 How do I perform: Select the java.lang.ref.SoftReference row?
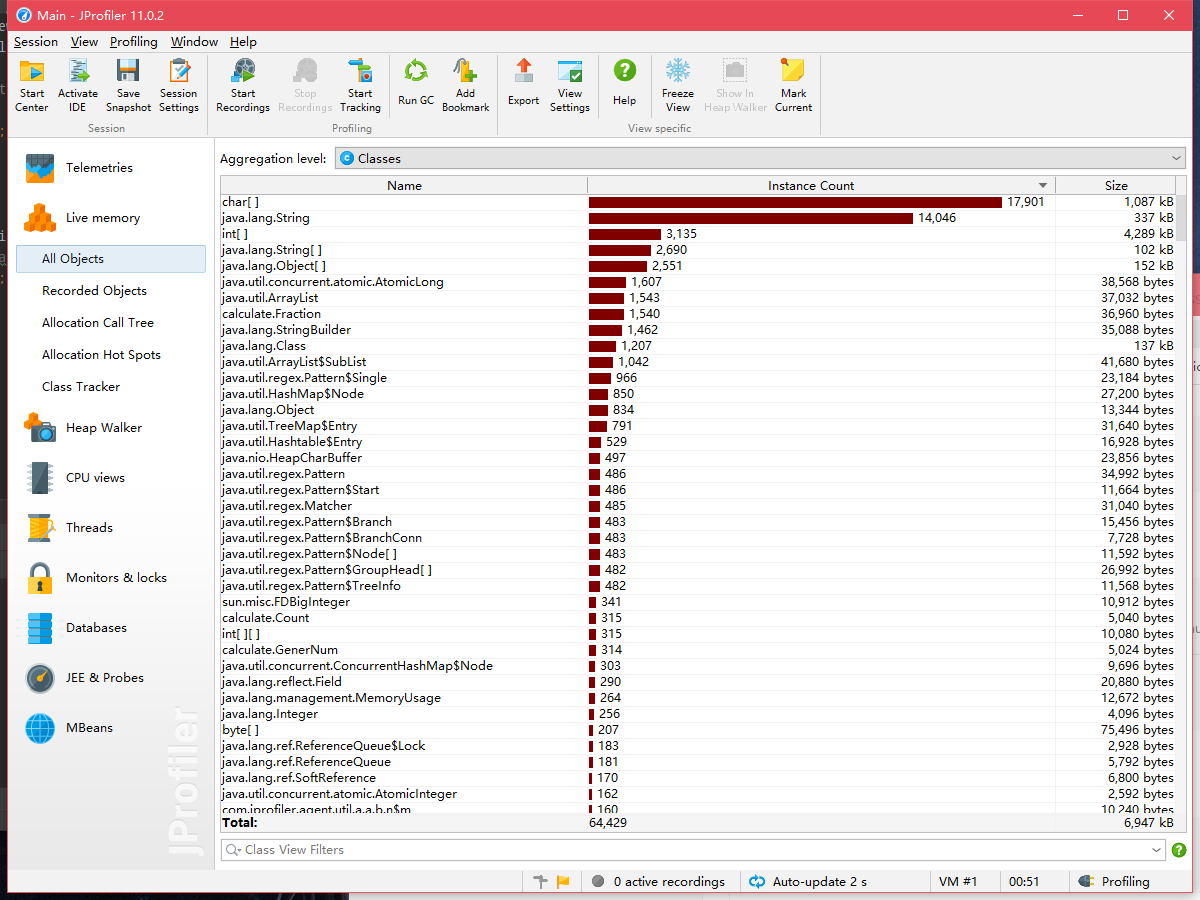698,778
